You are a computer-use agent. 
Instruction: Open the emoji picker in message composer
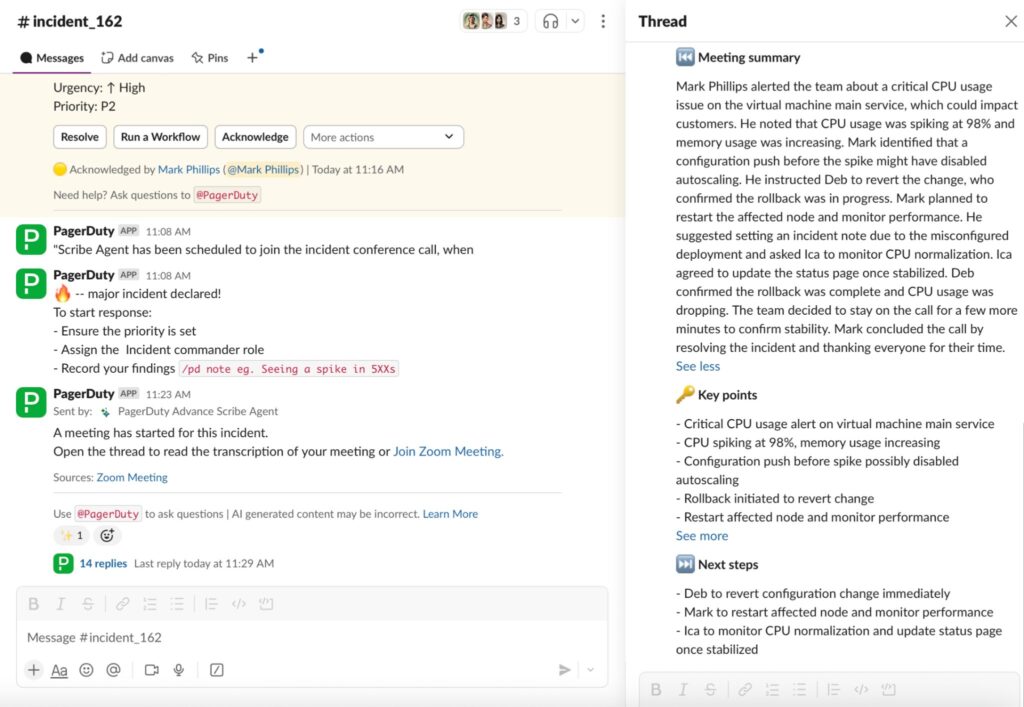coord(86,670)
